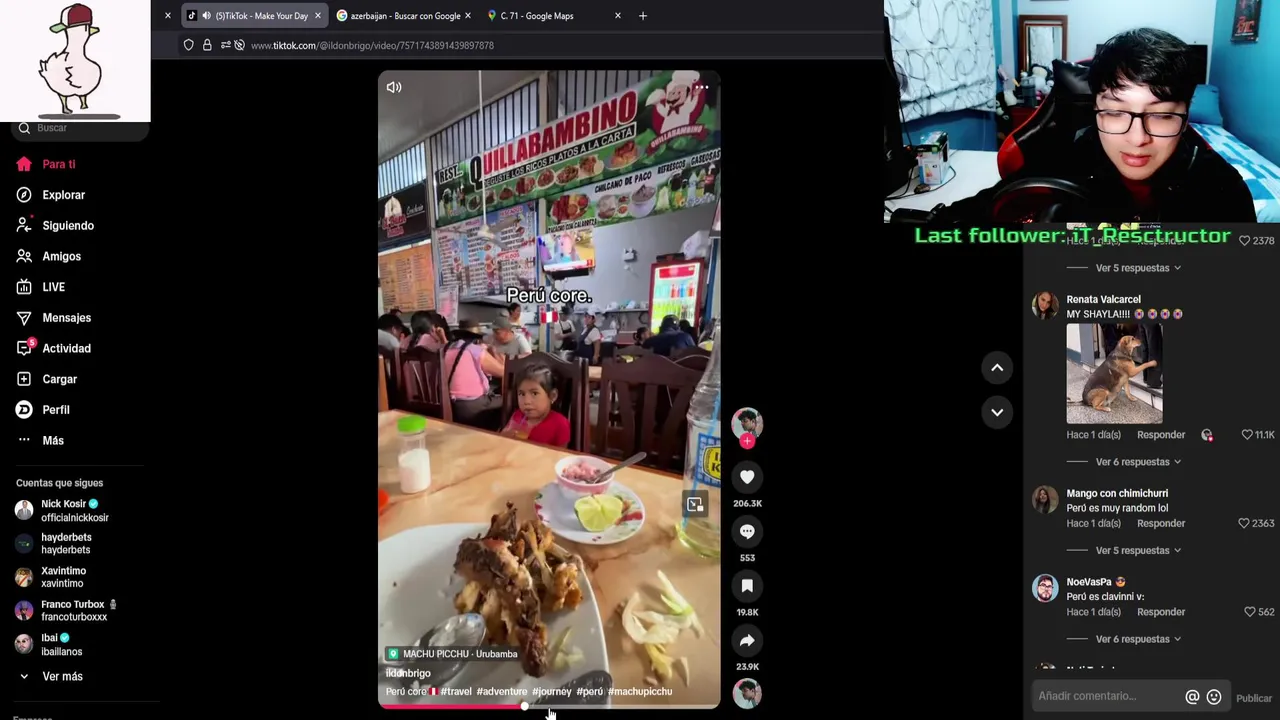Open the tracking protection shield icon
The height and width of the screenshot is (720, 1280).
pyautogui.click(x=188, y=45)
